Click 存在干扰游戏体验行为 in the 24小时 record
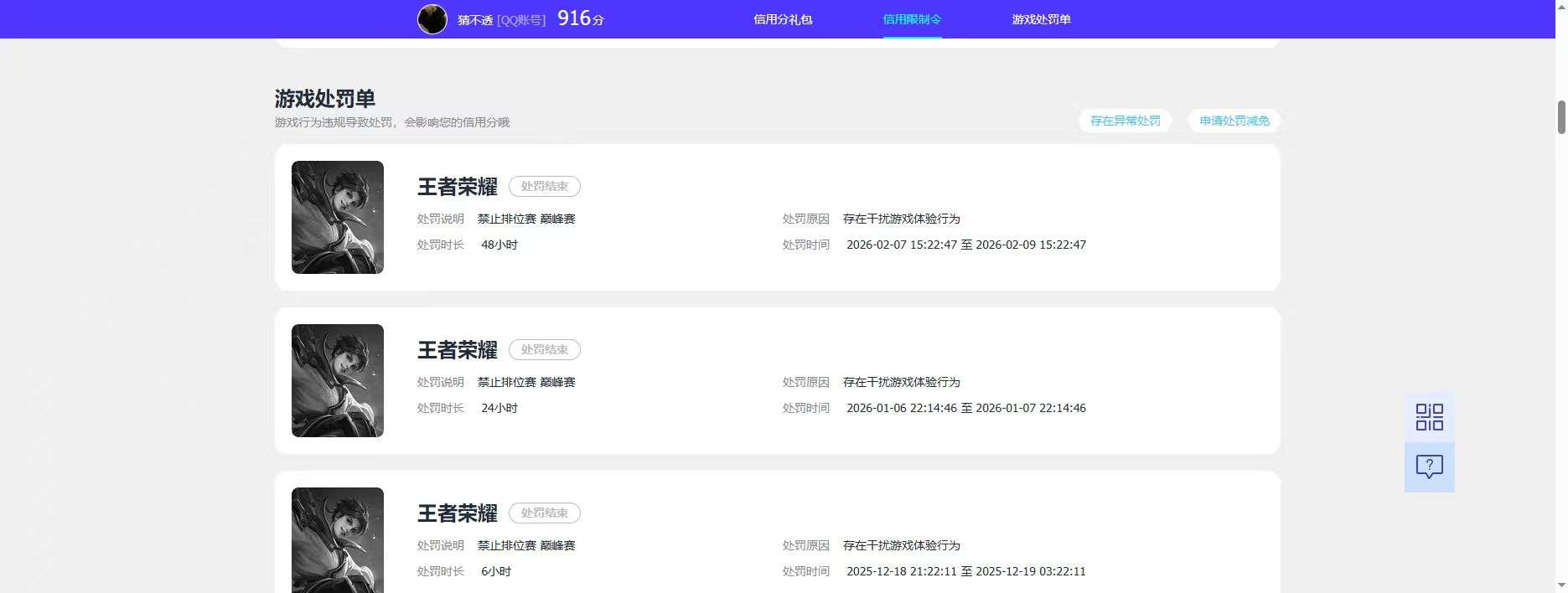This screenshot has height=593, width=1568. click(902, 382)
